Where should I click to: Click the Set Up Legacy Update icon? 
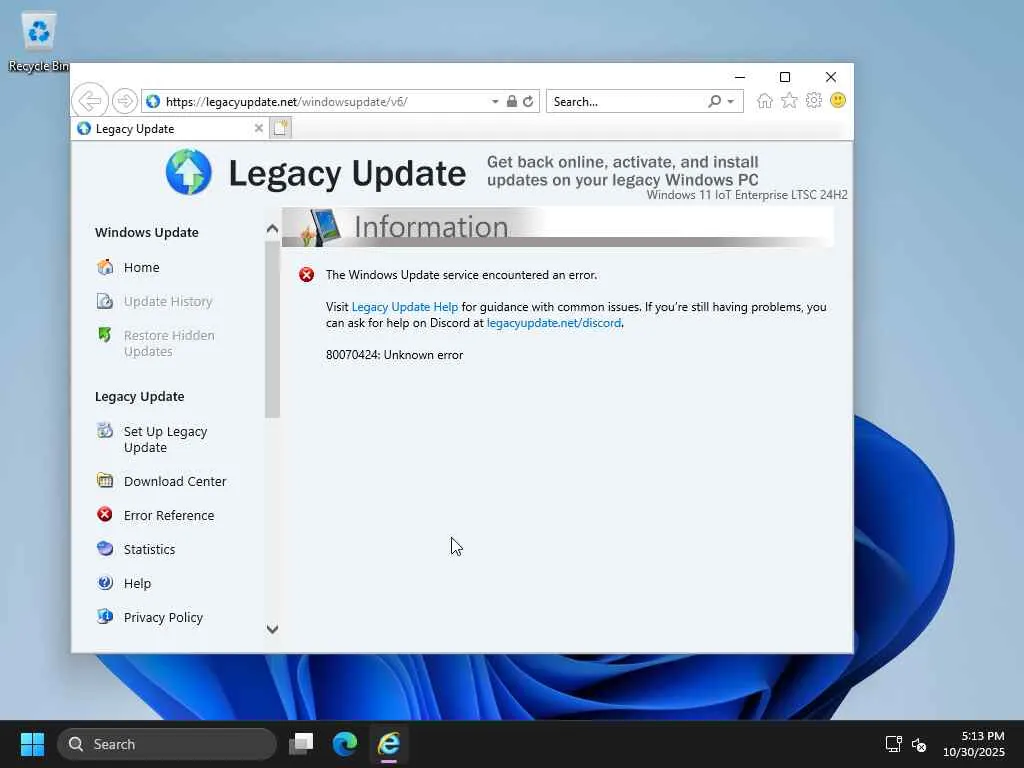coord(105,430)
